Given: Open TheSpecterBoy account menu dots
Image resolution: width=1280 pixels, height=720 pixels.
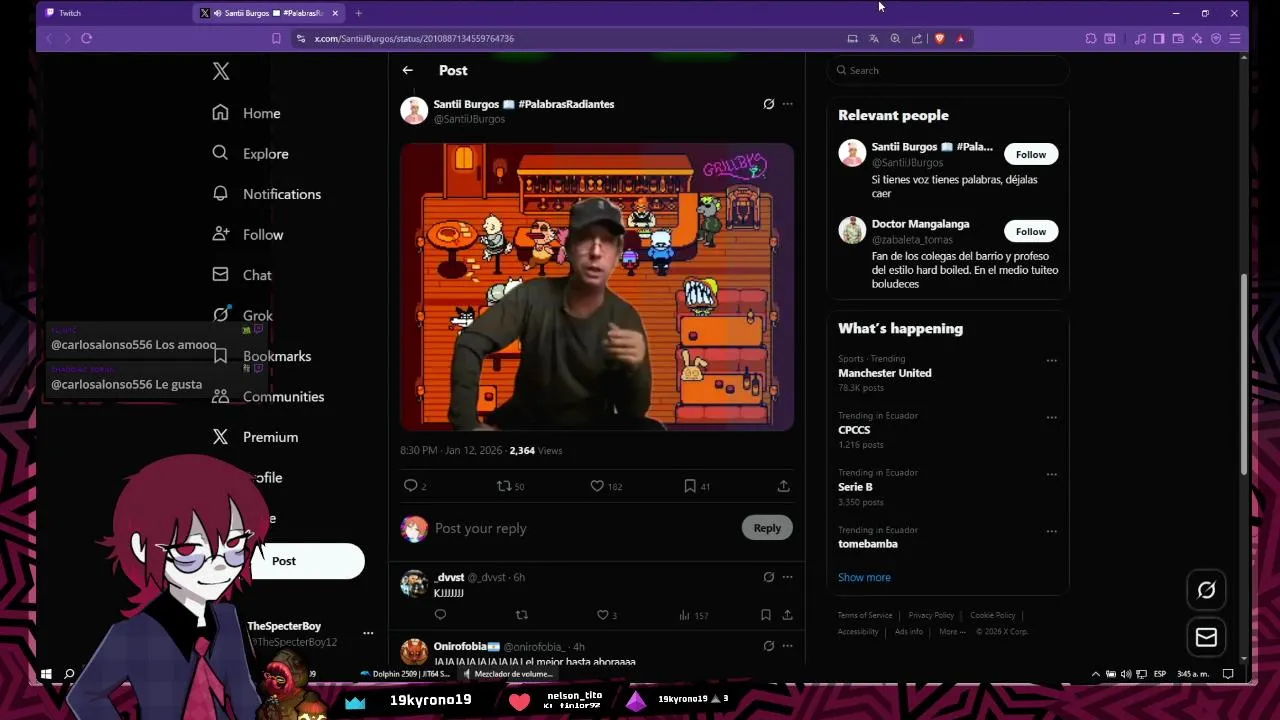Looking at the screenshot, I should [x=368, y=633].
